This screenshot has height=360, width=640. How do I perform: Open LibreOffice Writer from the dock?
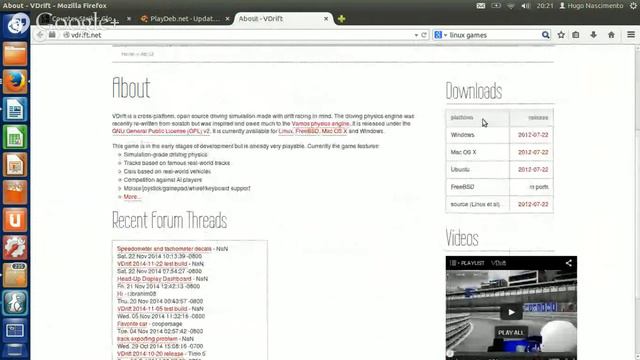click(15, 109)
